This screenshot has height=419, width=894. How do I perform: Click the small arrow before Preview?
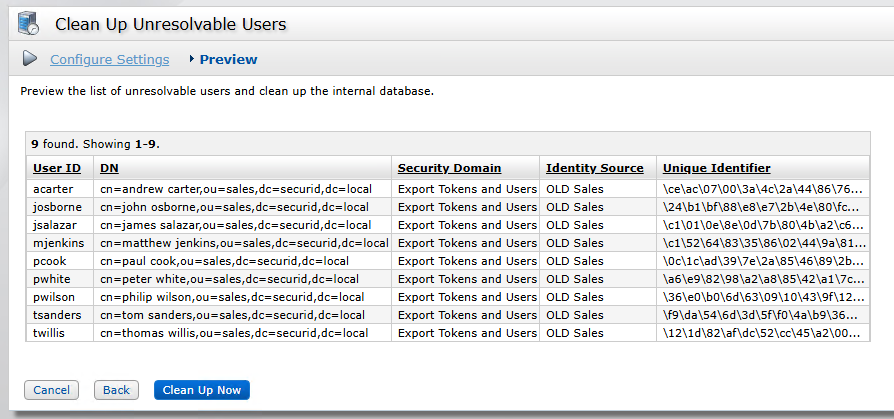point(191,59)
